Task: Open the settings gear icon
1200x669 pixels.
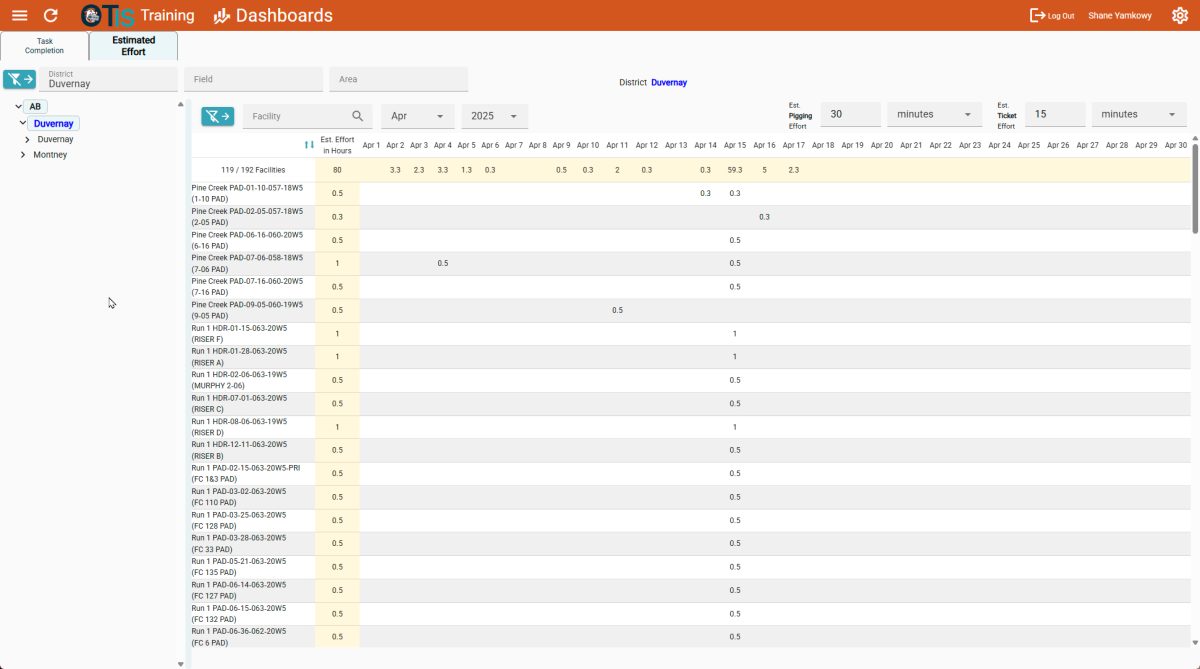Action: (1179, 15)
